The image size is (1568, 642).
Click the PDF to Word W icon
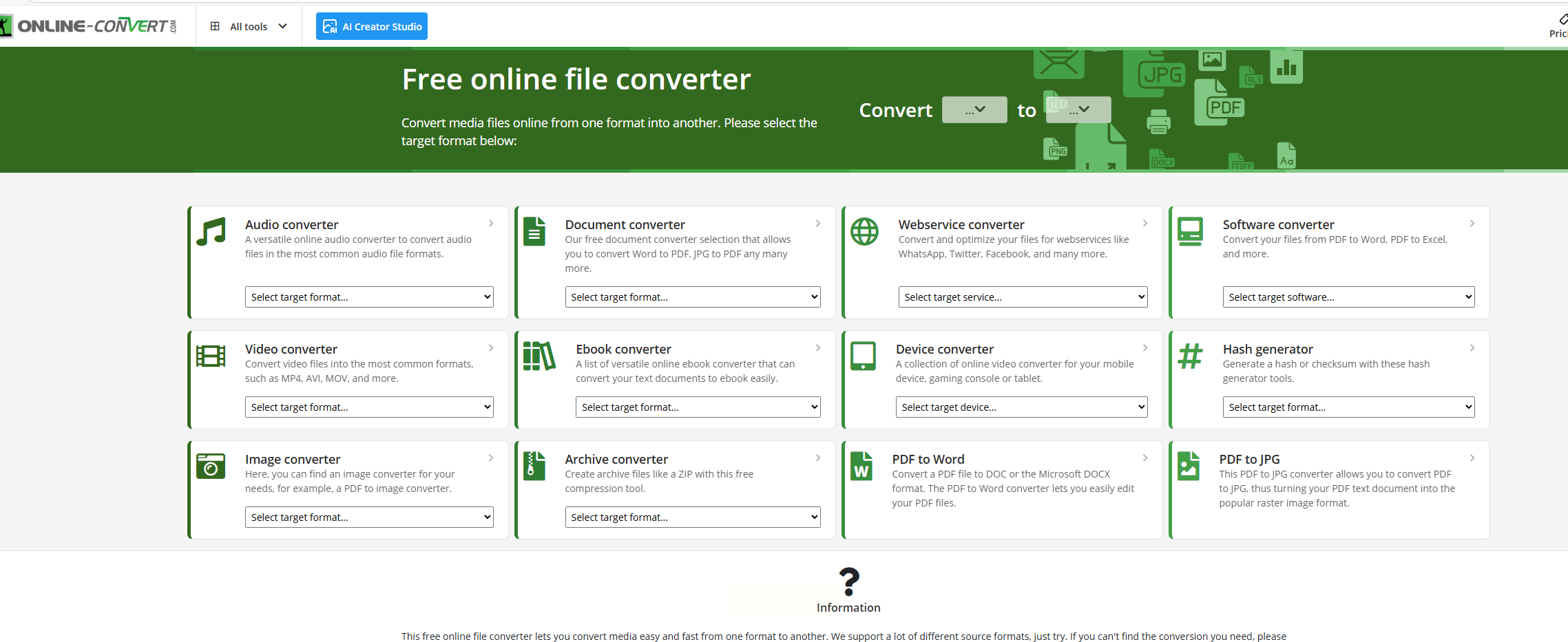[861, 467]
